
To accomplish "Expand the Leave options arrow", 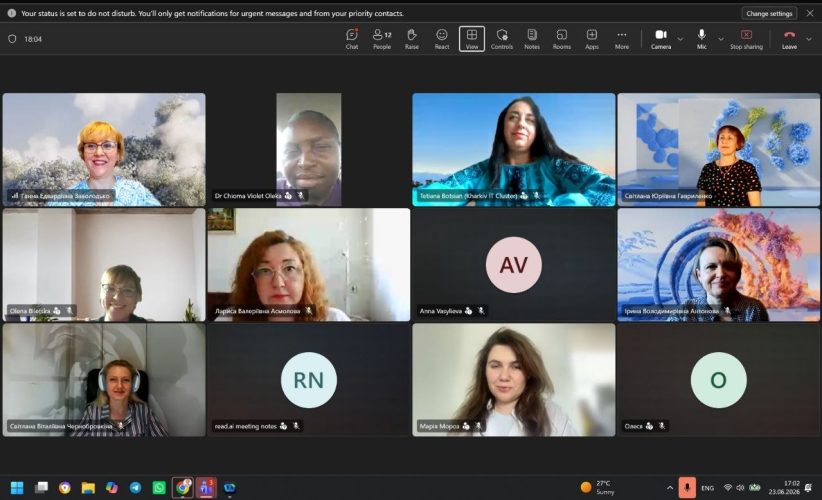I will coord(808,39).
